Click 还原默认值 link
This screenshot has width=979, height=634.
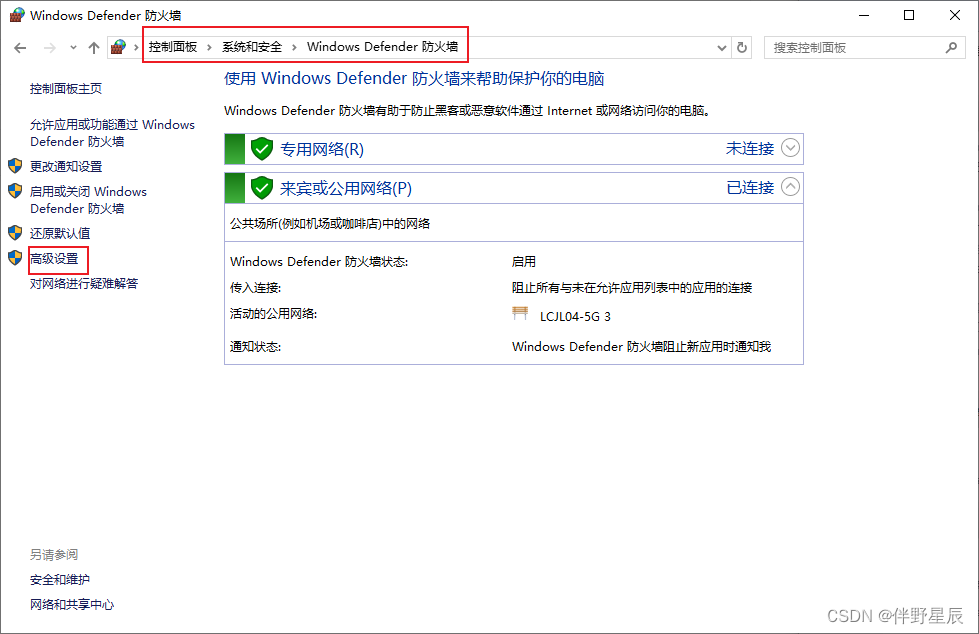[x=60, y=234]
